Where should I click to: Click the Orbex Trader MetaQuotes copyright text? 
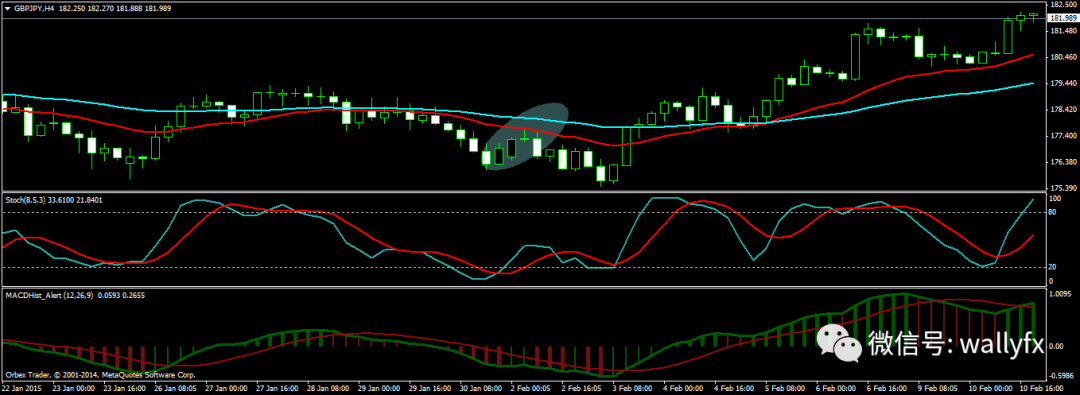101,376
